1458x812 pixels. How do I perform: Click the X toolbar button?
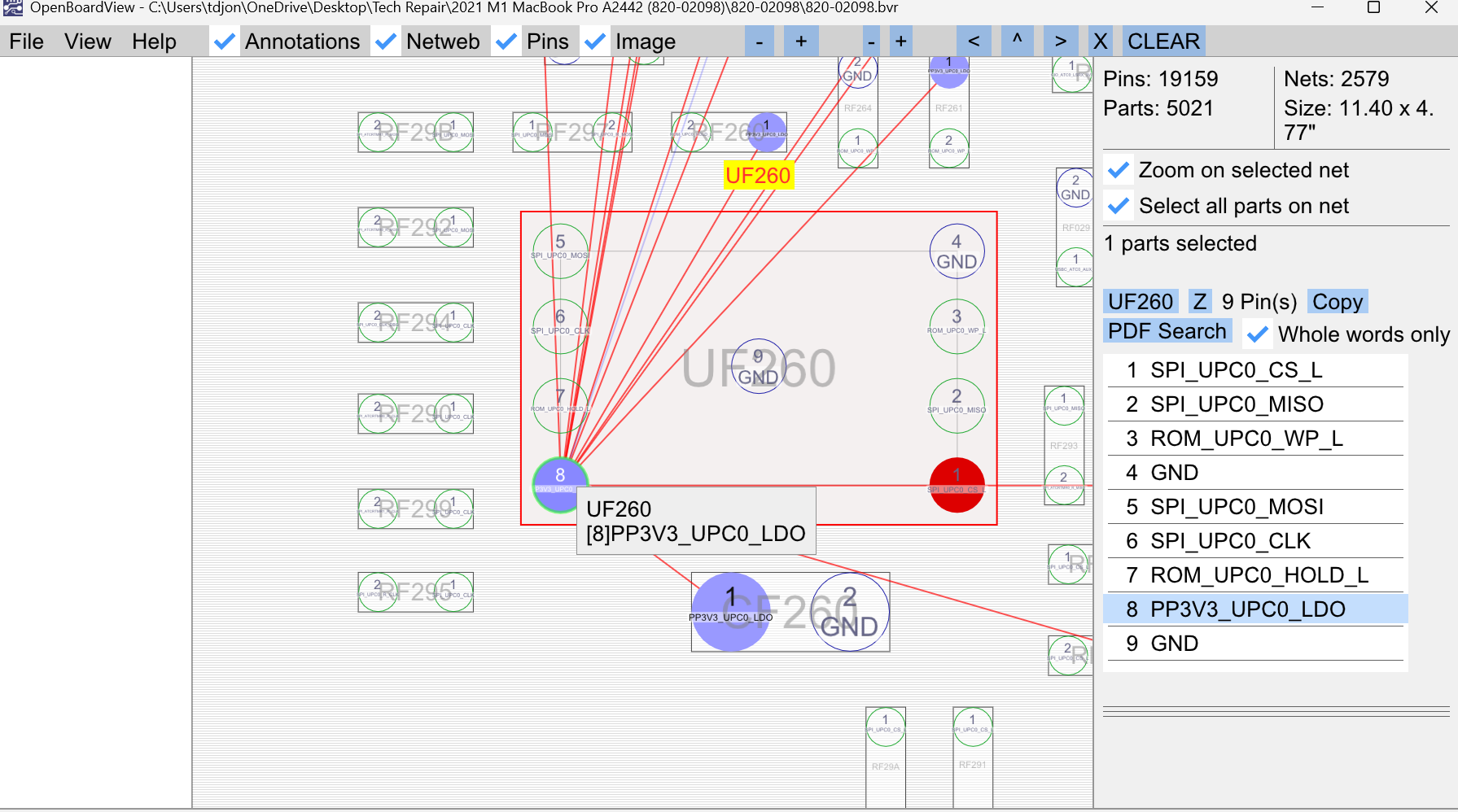pos(1100,41)
